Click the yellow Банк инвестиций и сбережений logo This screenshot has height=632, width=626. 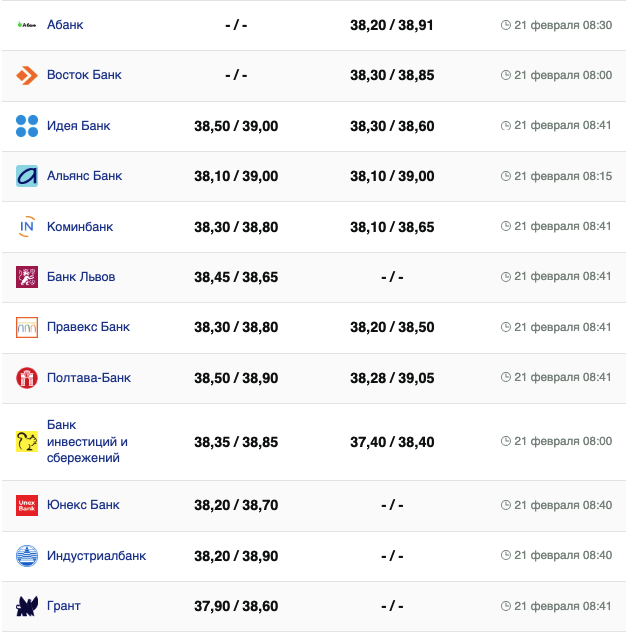pos(27,441)
